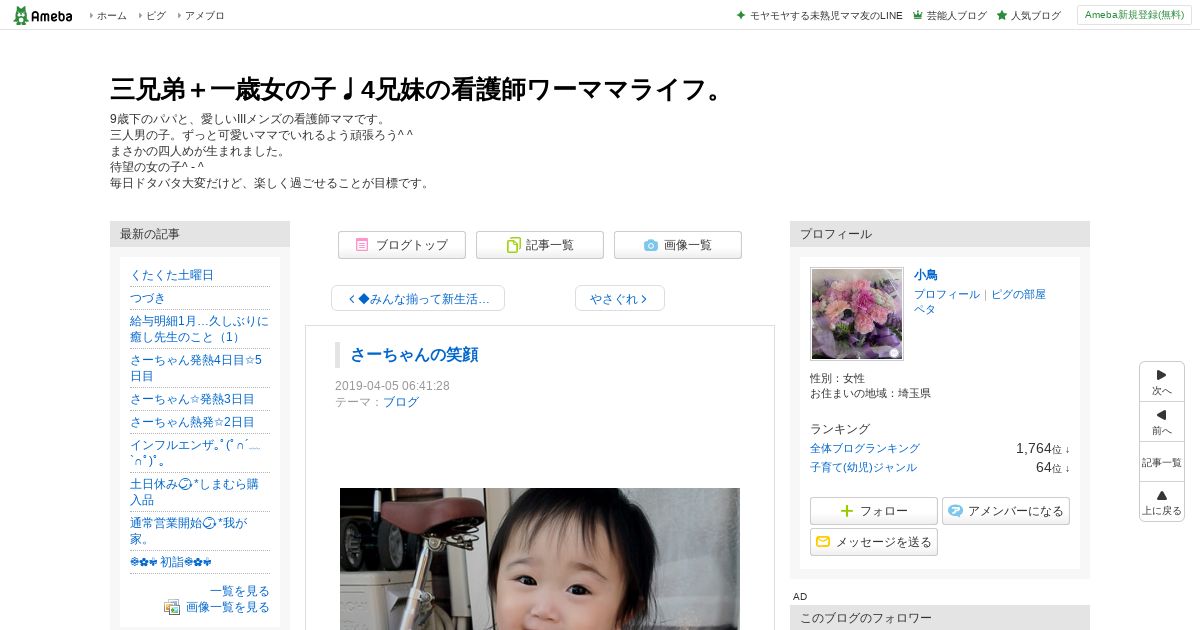Expand the ピグ navigation item
Screen dimensions: 1200x630
[151, 15]
